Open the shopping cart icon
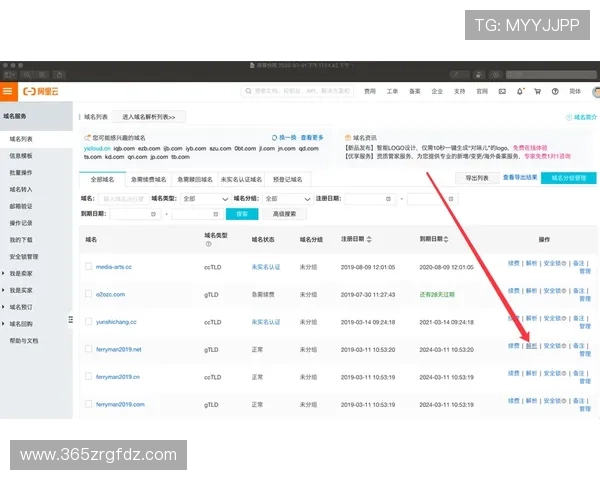 (537, 91)
